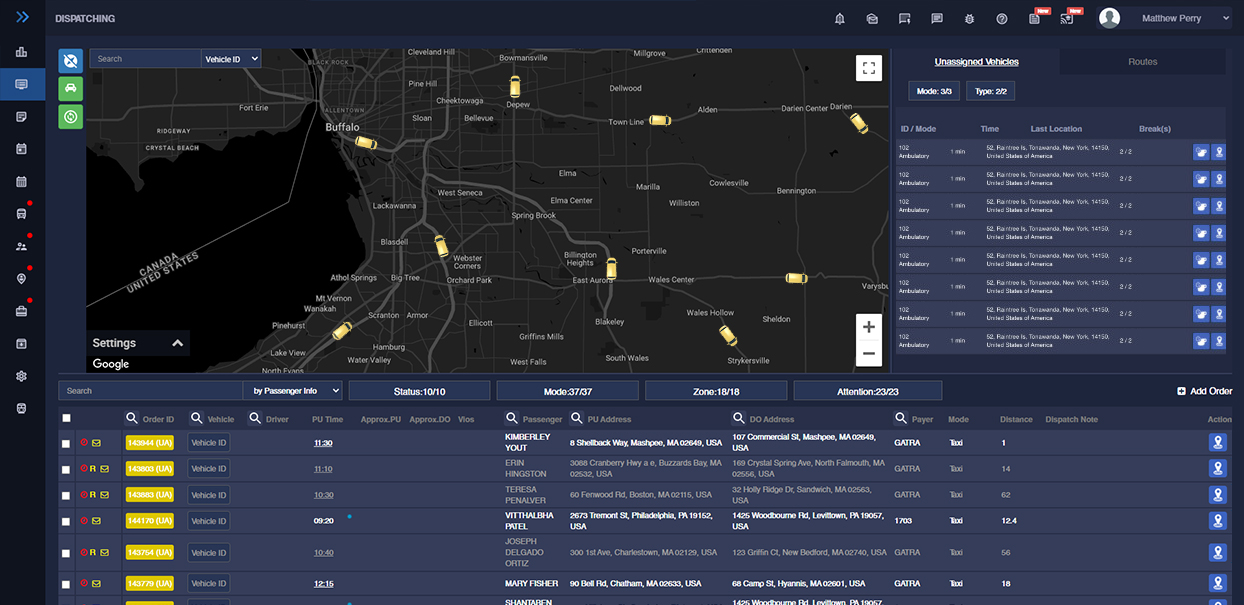Image resolution: width=1244 pixels, height=605 pixels.
Task: Open the help question-mark icon
Action: [1000, 18]
